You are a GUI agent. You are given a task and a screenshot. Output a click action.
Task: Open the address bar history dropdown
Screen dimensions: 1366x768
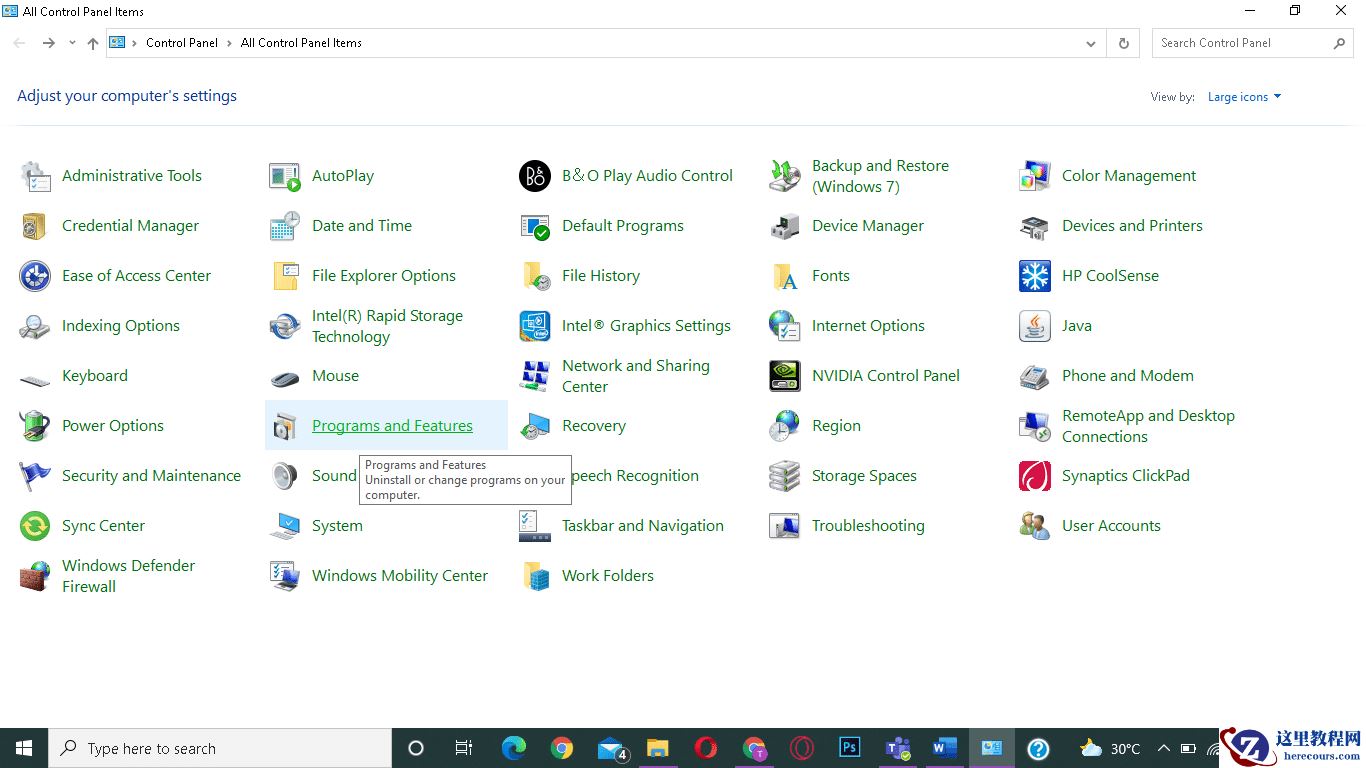coord(1090,43)
